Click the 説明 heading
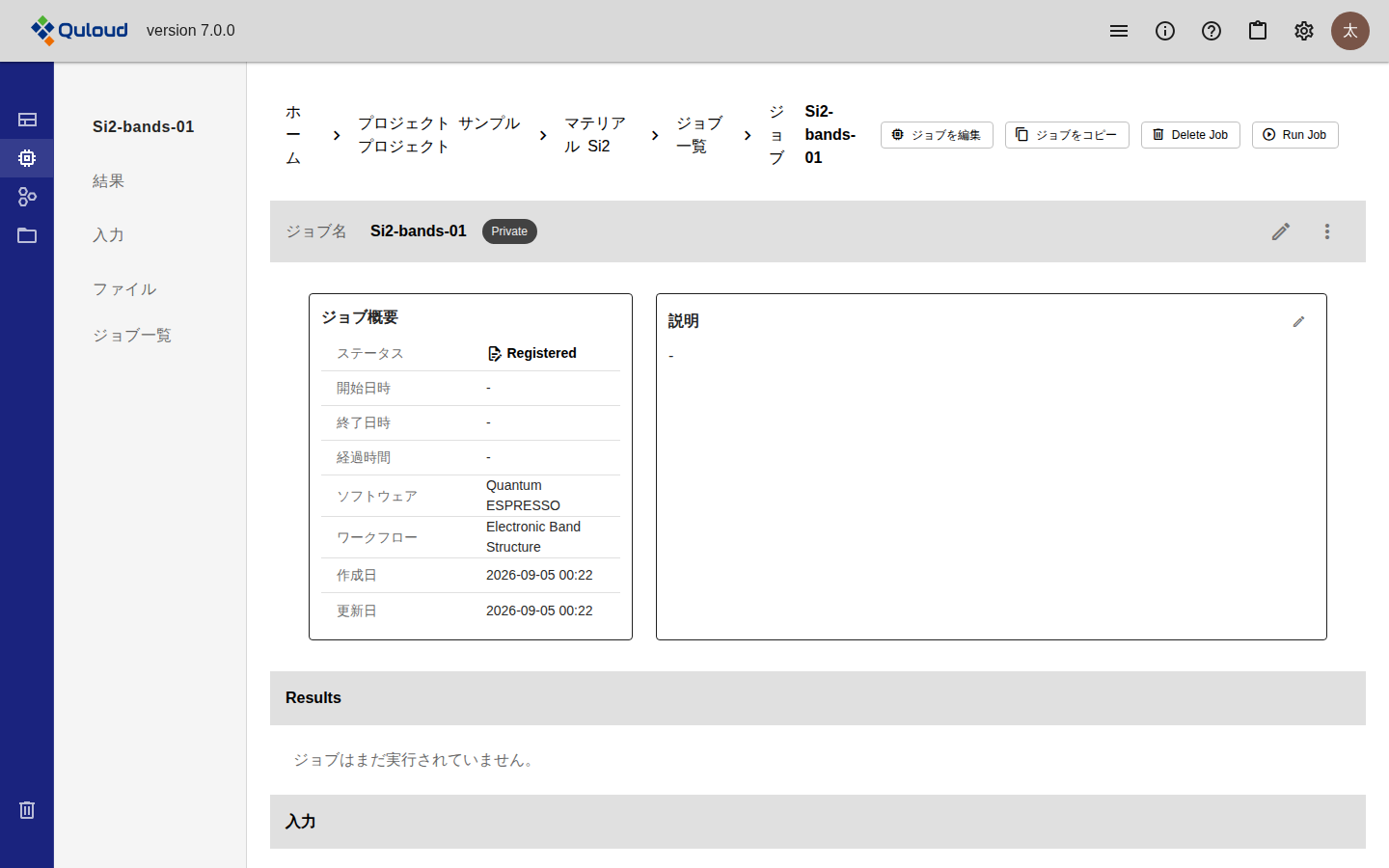 [x=684, y=321]
